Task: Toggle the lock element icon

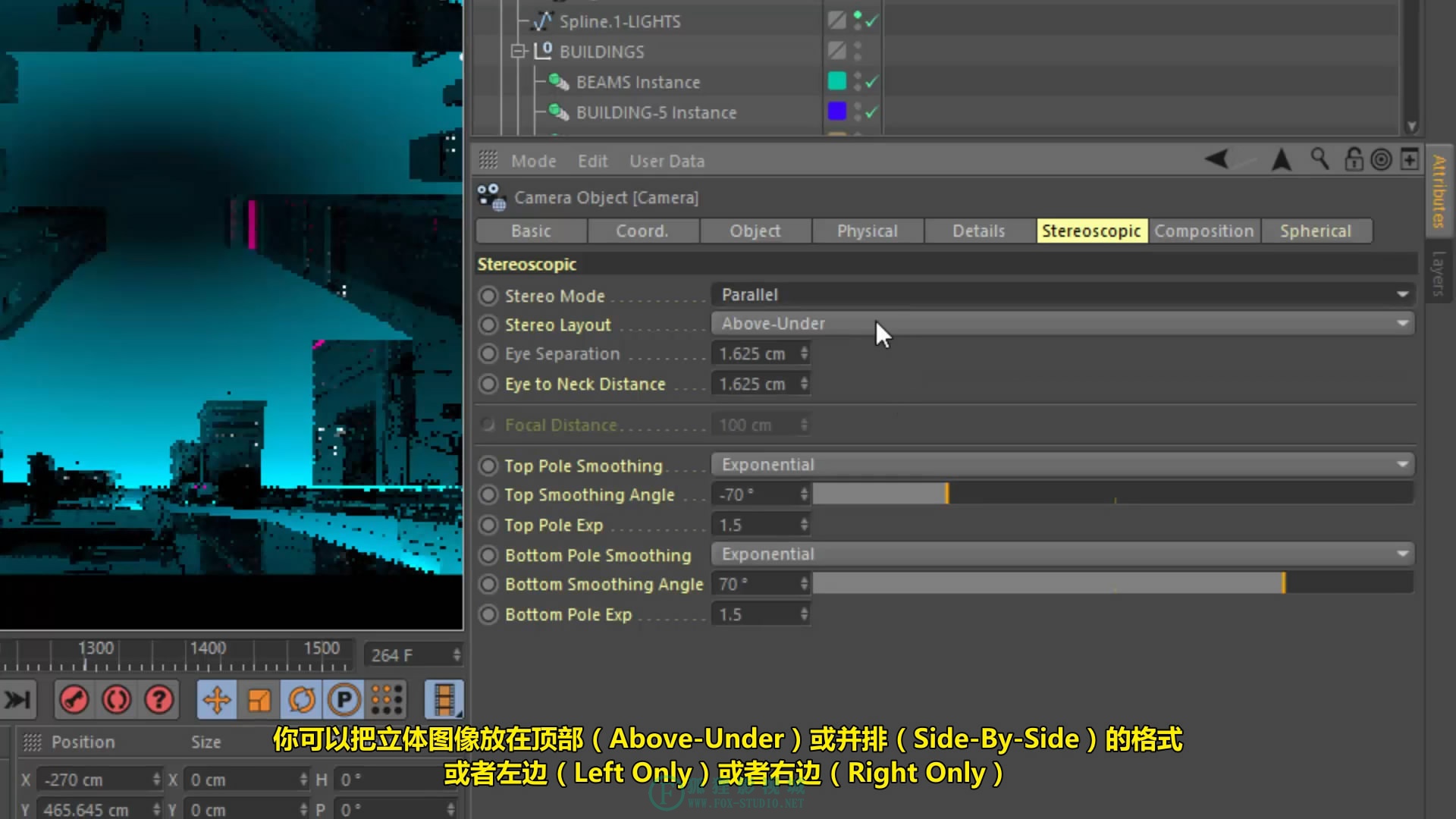Action: point(1354,159)
